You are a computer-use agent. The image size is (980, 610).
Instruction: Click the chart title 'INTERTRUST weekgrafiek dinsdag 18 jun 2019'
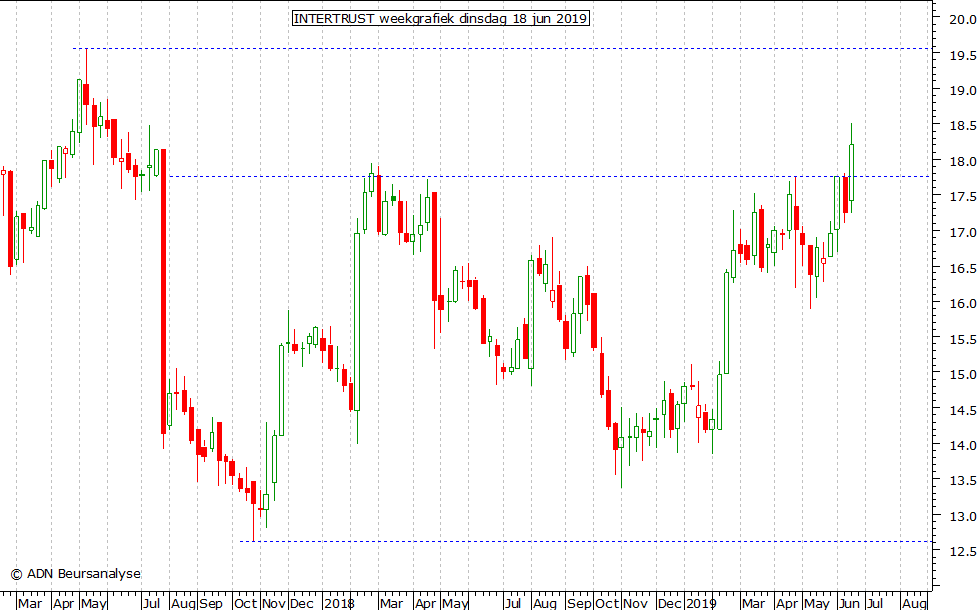click(441, 18)
